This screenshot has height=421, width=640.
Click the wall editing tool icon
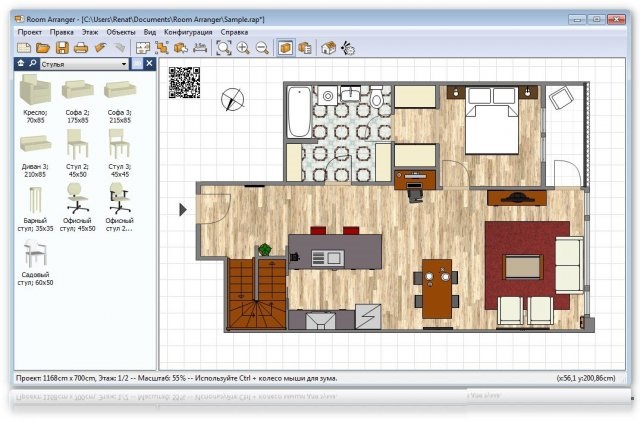[x=162, y=48]
